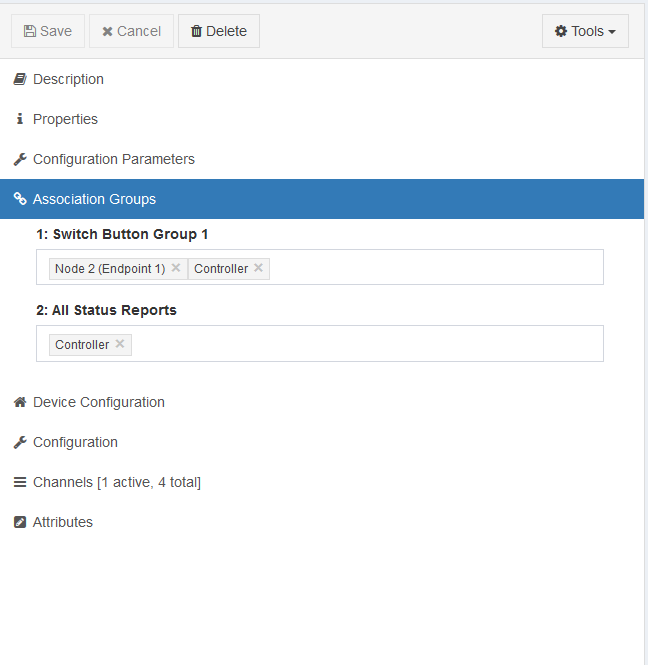Expand the Configuration Parameters section
648x665 pixels.
pyautogui.click(x=322, y=159)
